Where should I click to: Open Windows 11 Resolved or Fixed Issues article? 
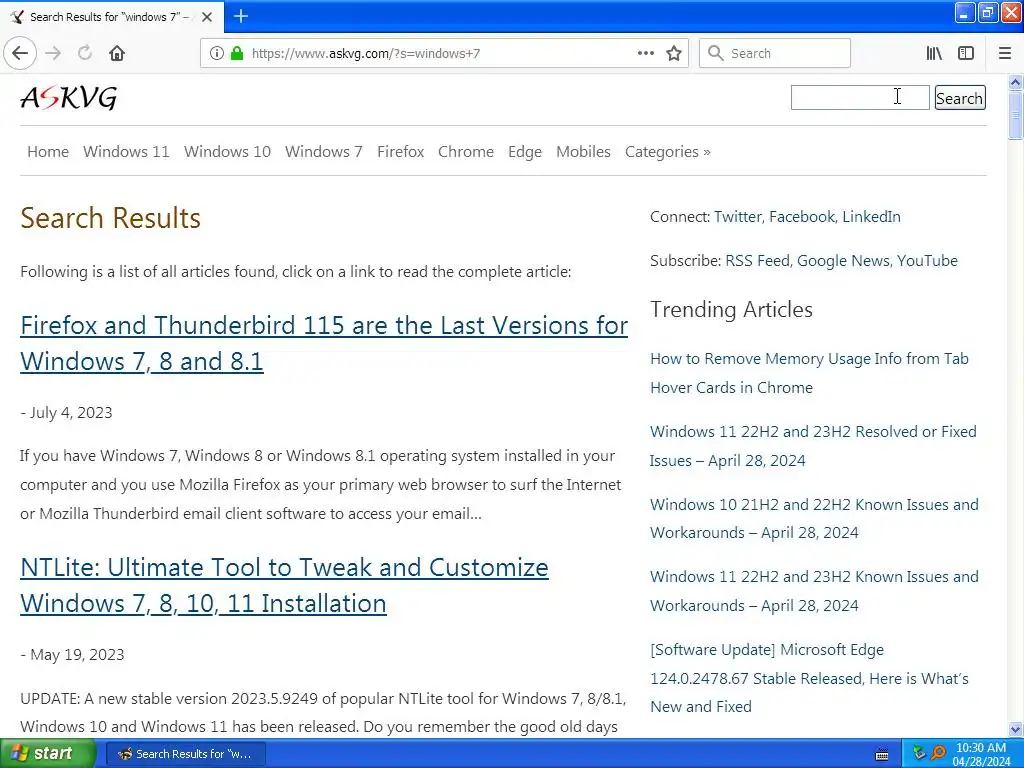[x=813, y=446]
